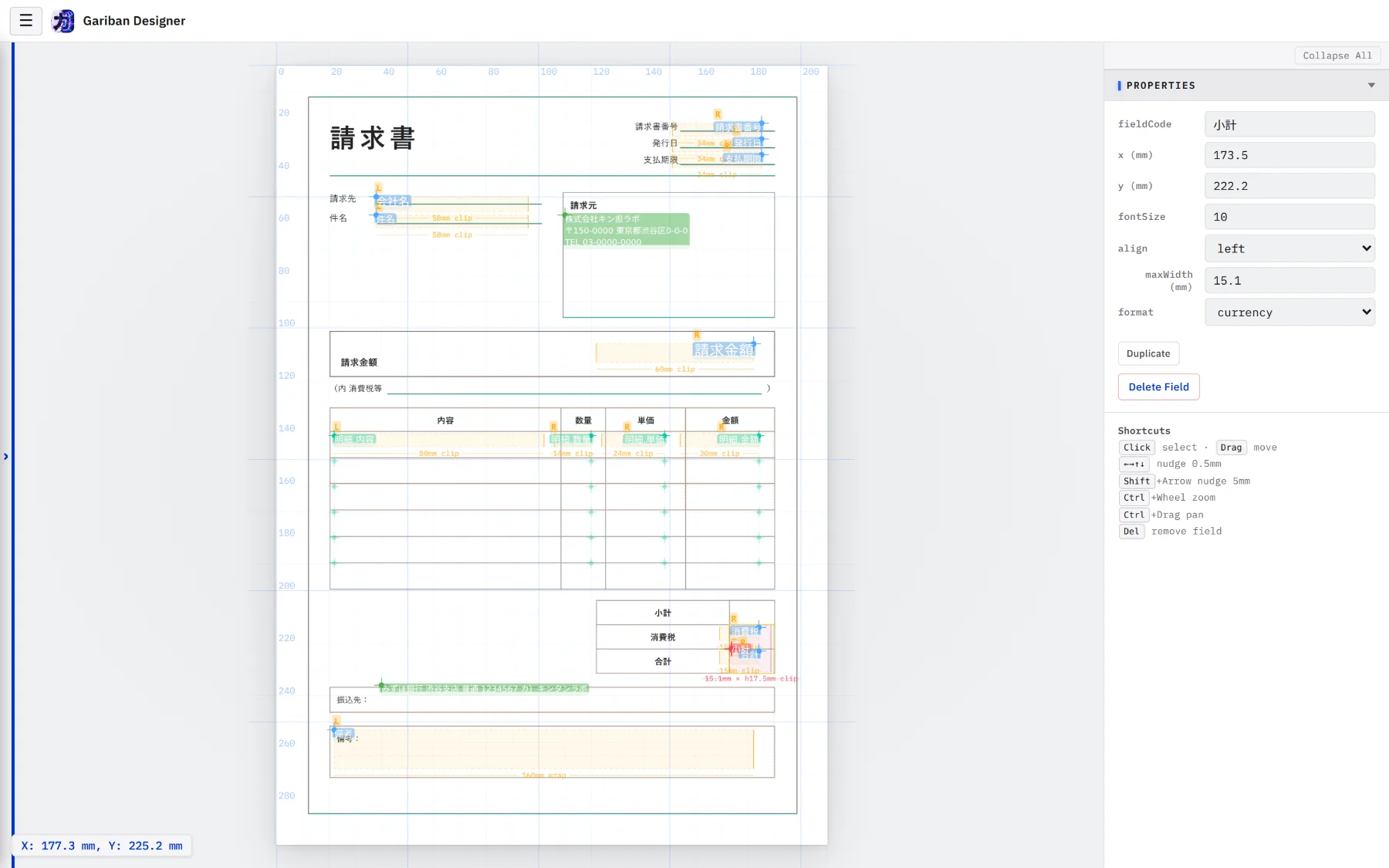Image resolution: width=1389 pixels, height=868 pixels.
Task: Click the 請求元 label
Action: pos(583,205)
